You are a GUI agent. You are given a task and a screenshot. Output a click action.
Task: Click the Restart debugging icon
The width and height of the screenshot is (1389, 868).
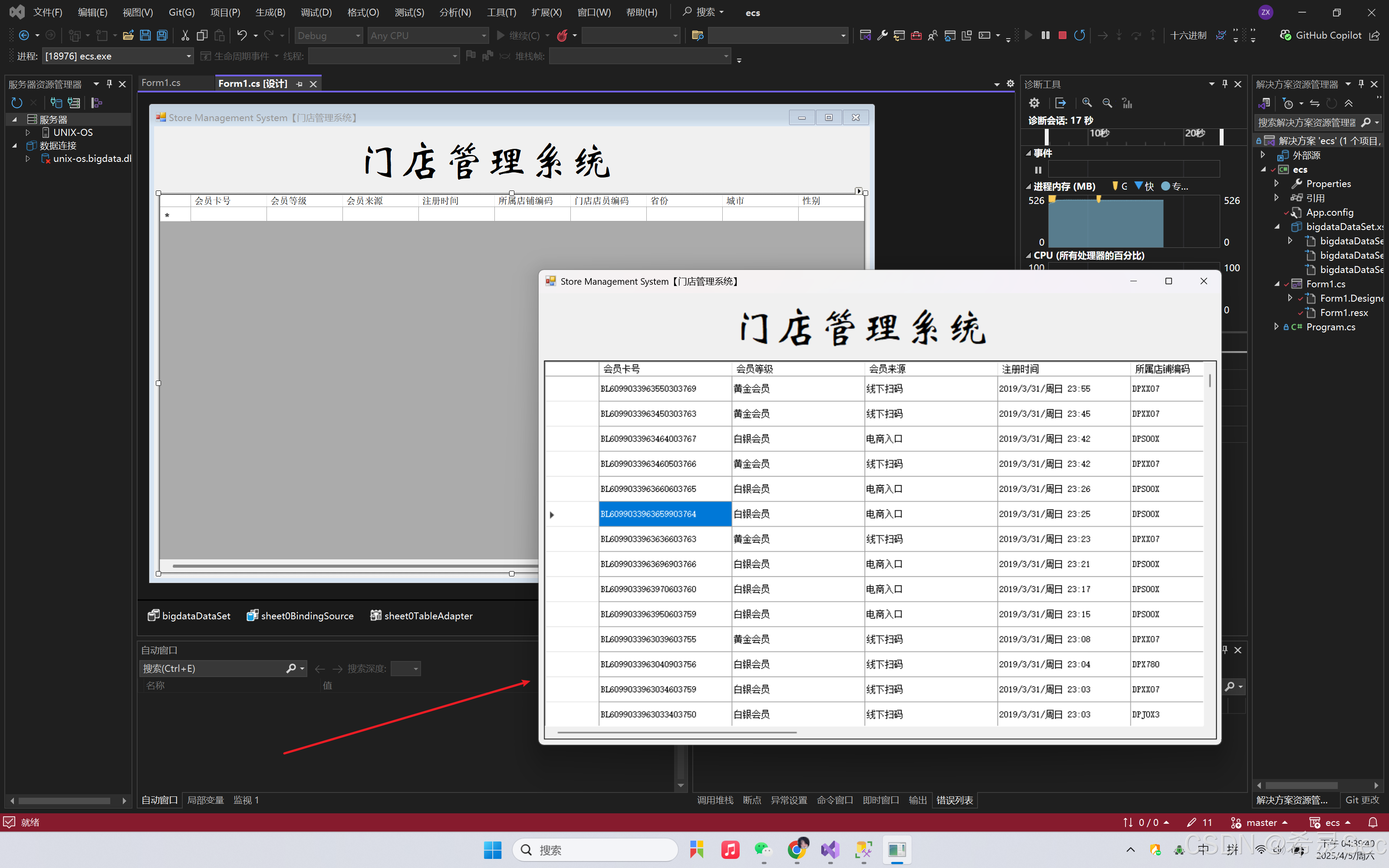pyautogui.click(x=1079, y=36)
